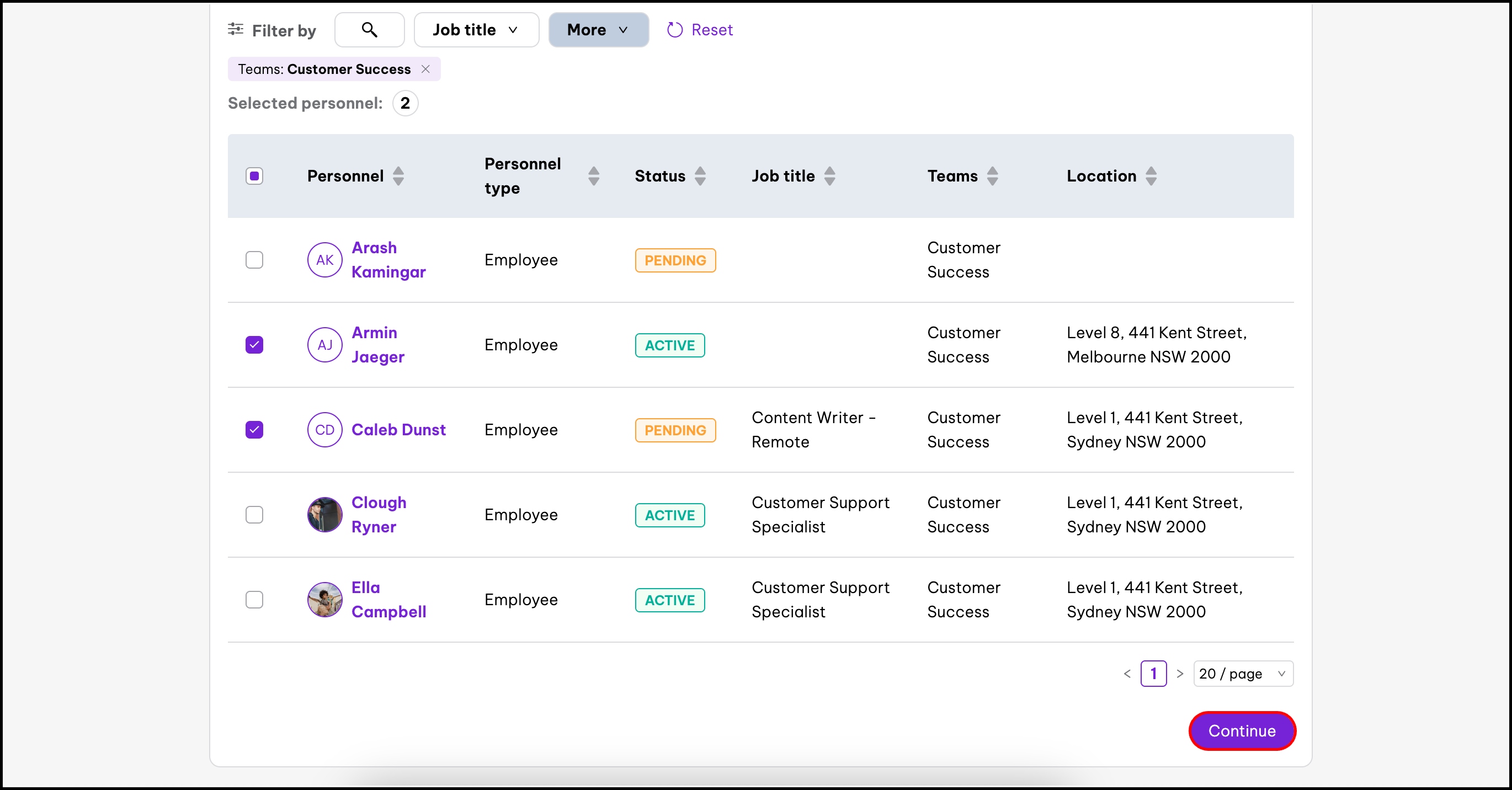Expand the More filters dropdown
The width and height of the screenshot is (1512, 790).
pyautogui.click(x=598, y=29)
